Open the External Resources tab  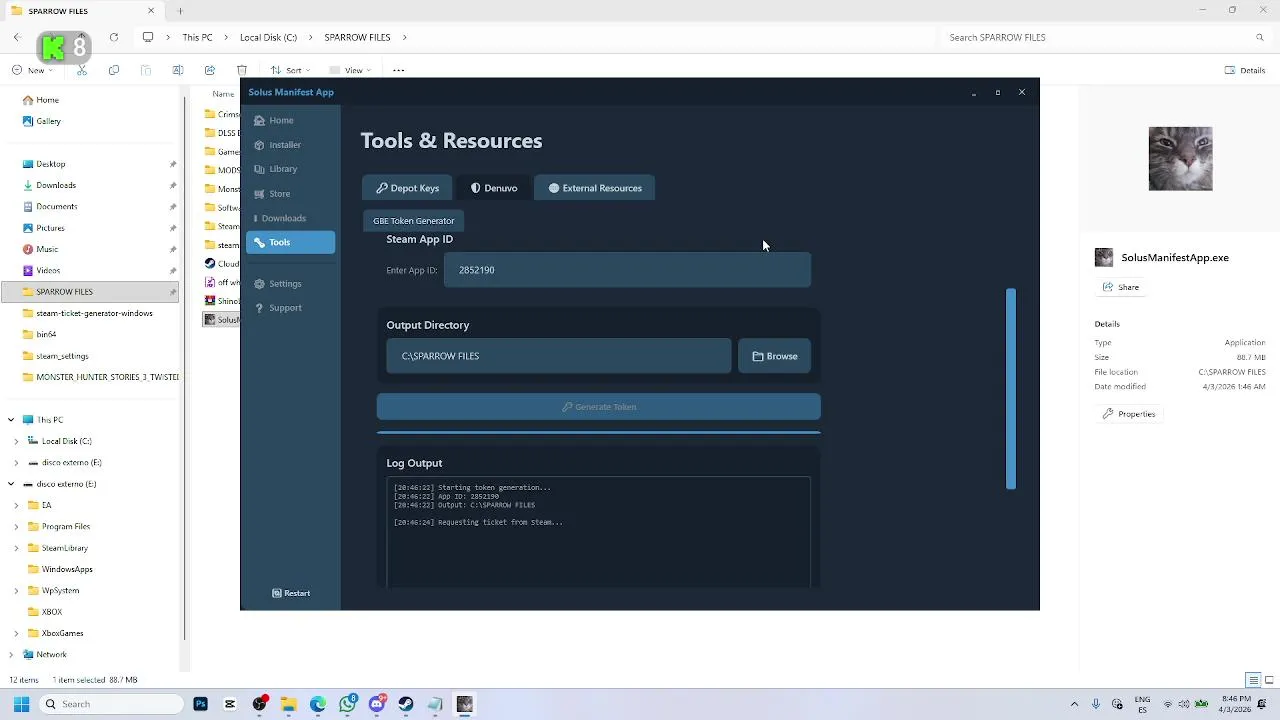pos(595,188)
